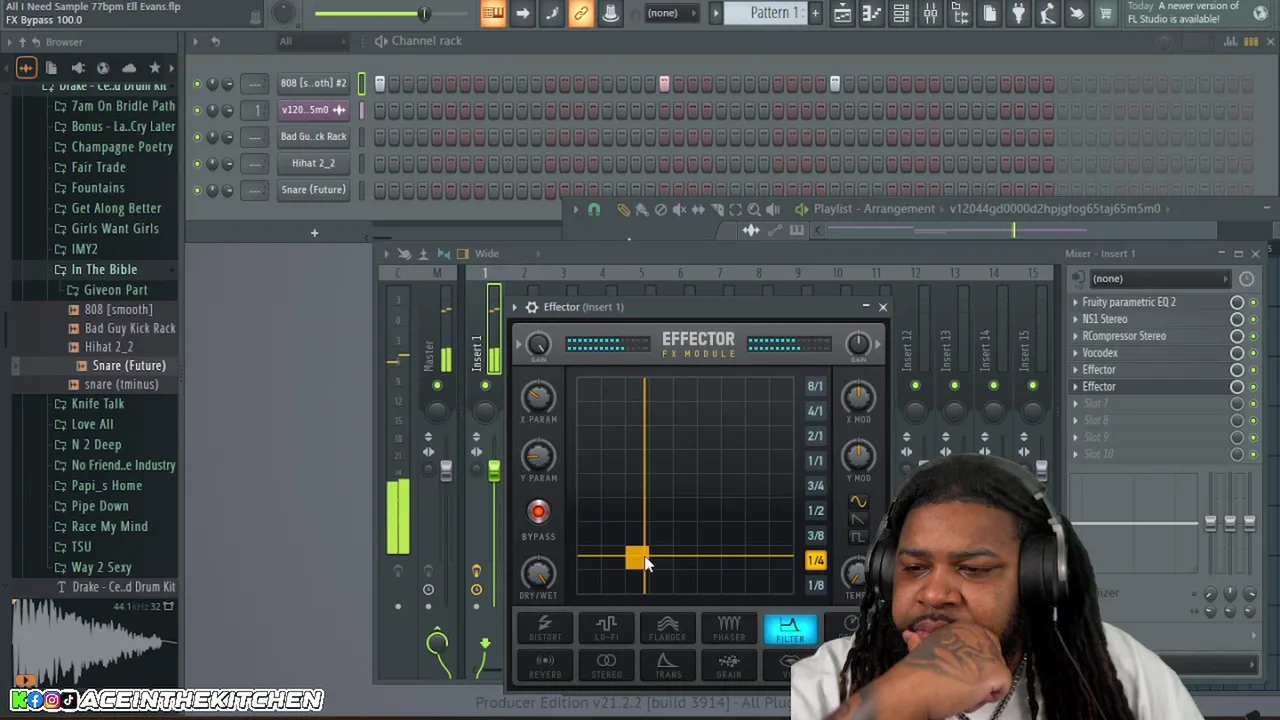Screen dimensions: 1280x720
Task: Choose sine LFO shape in Effector
Action: click(858, 501)
